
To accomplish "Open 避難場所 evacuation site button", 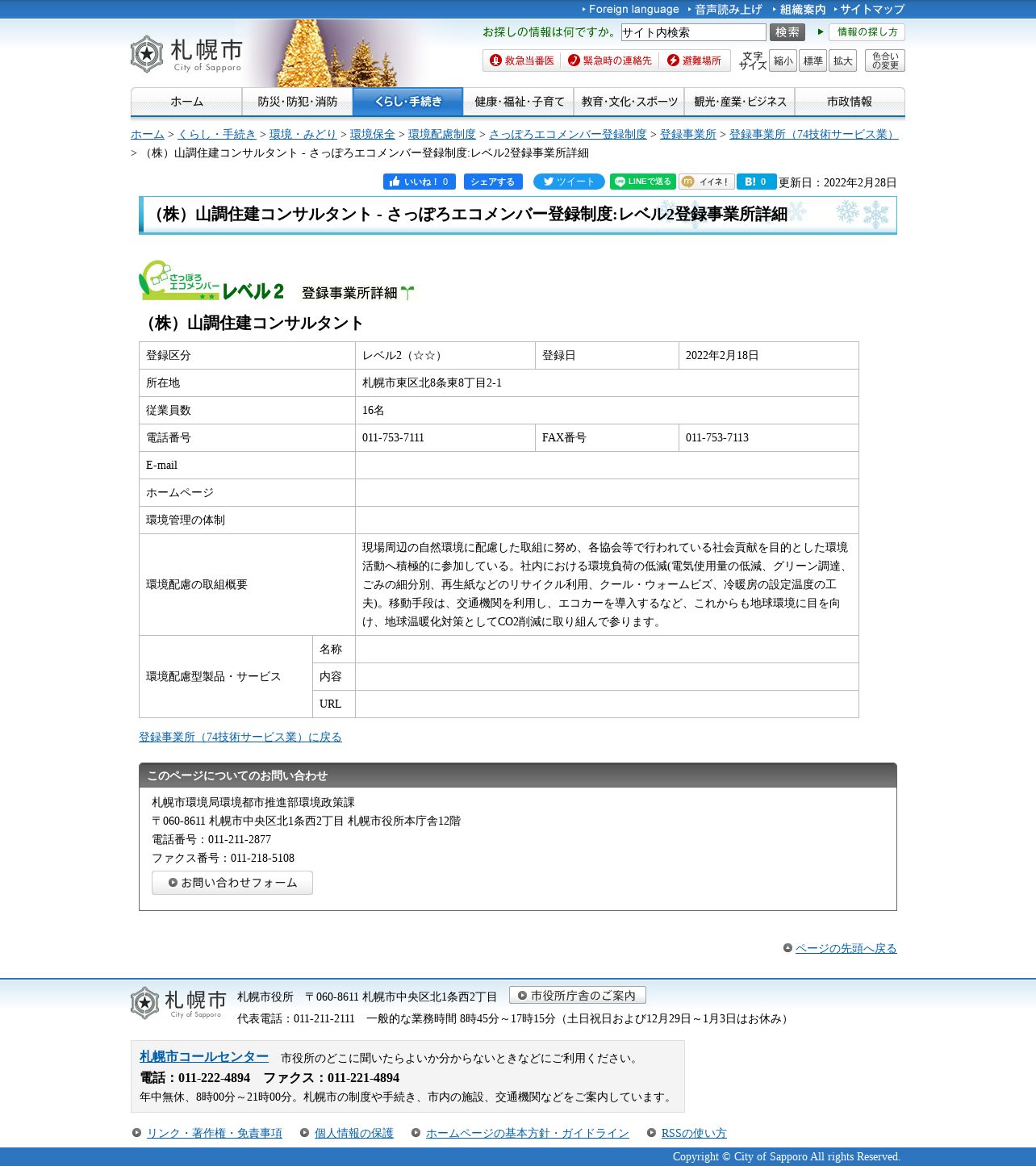I will click(x=694, y=61).
